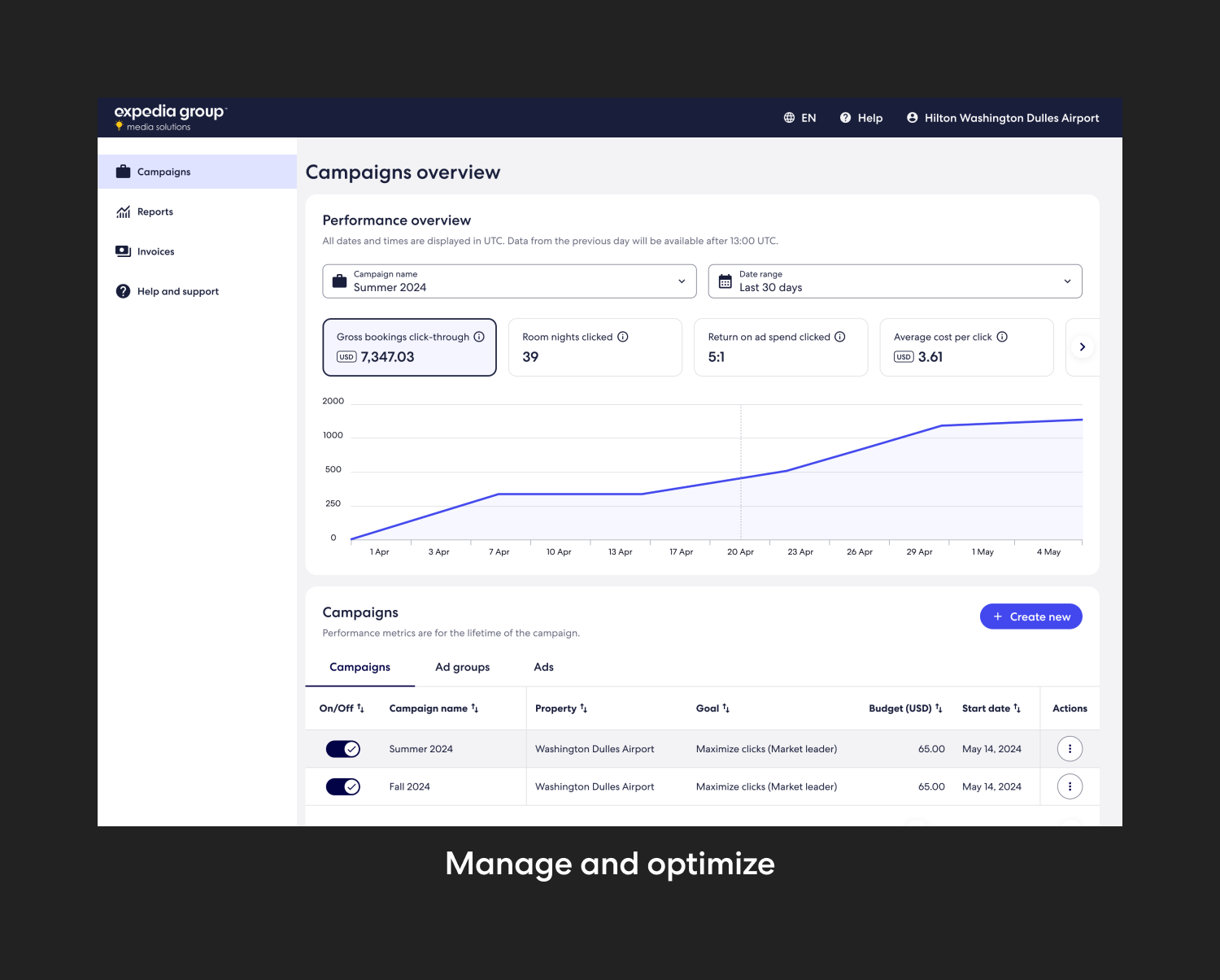
Task: Click the info icon on Room nights clicked
Action: 622,337
